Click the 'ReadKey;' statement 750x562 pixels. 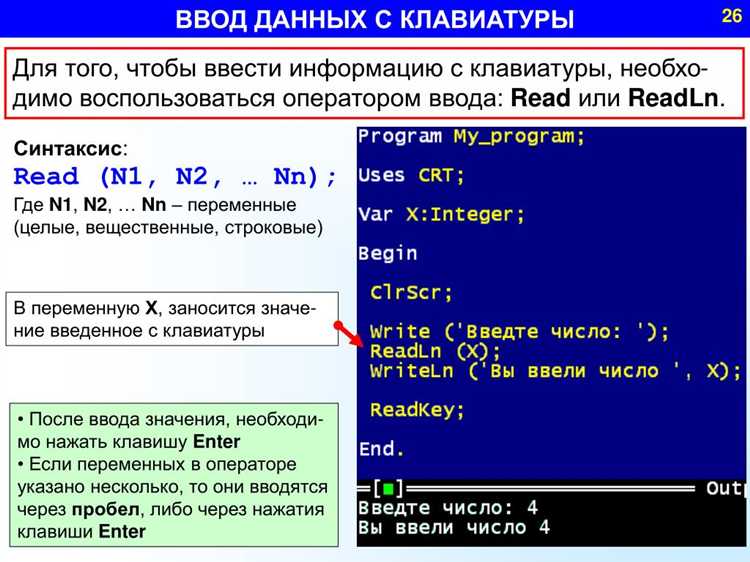(x=417, y=410)
